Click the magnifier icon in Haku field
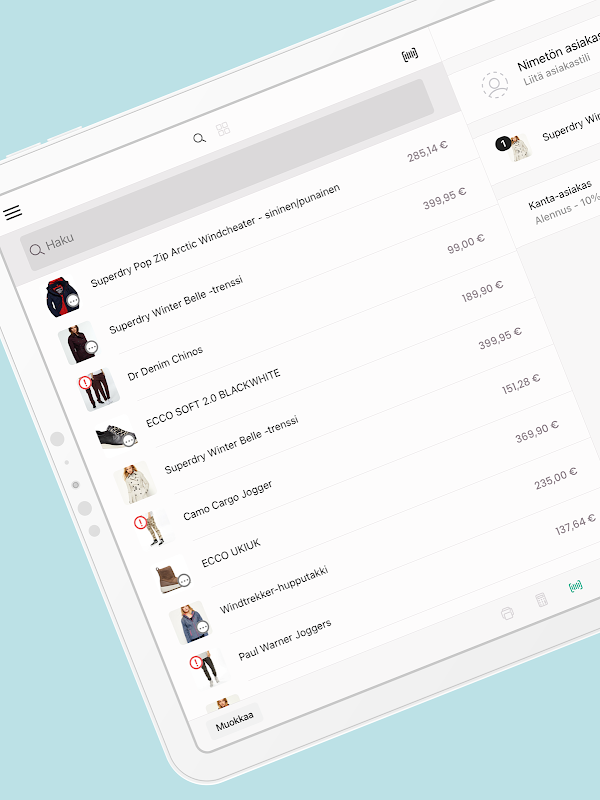This screenshot has width=600, height=800. (x=36, y=249)
